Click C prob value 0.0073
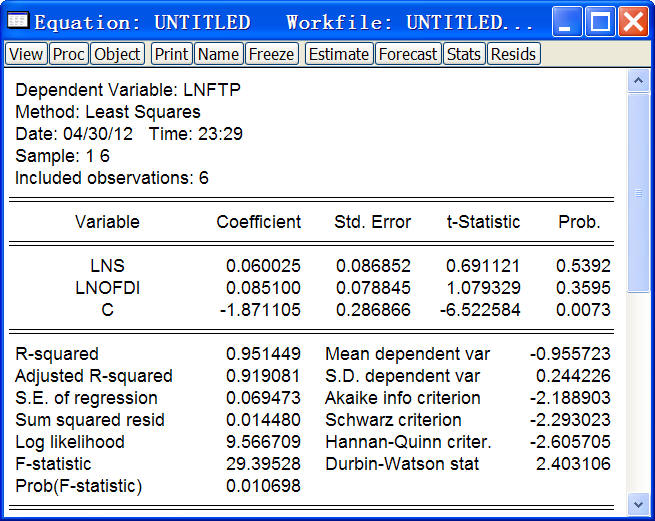This screenshot has height=521, width=655. (x=583, y=310)
